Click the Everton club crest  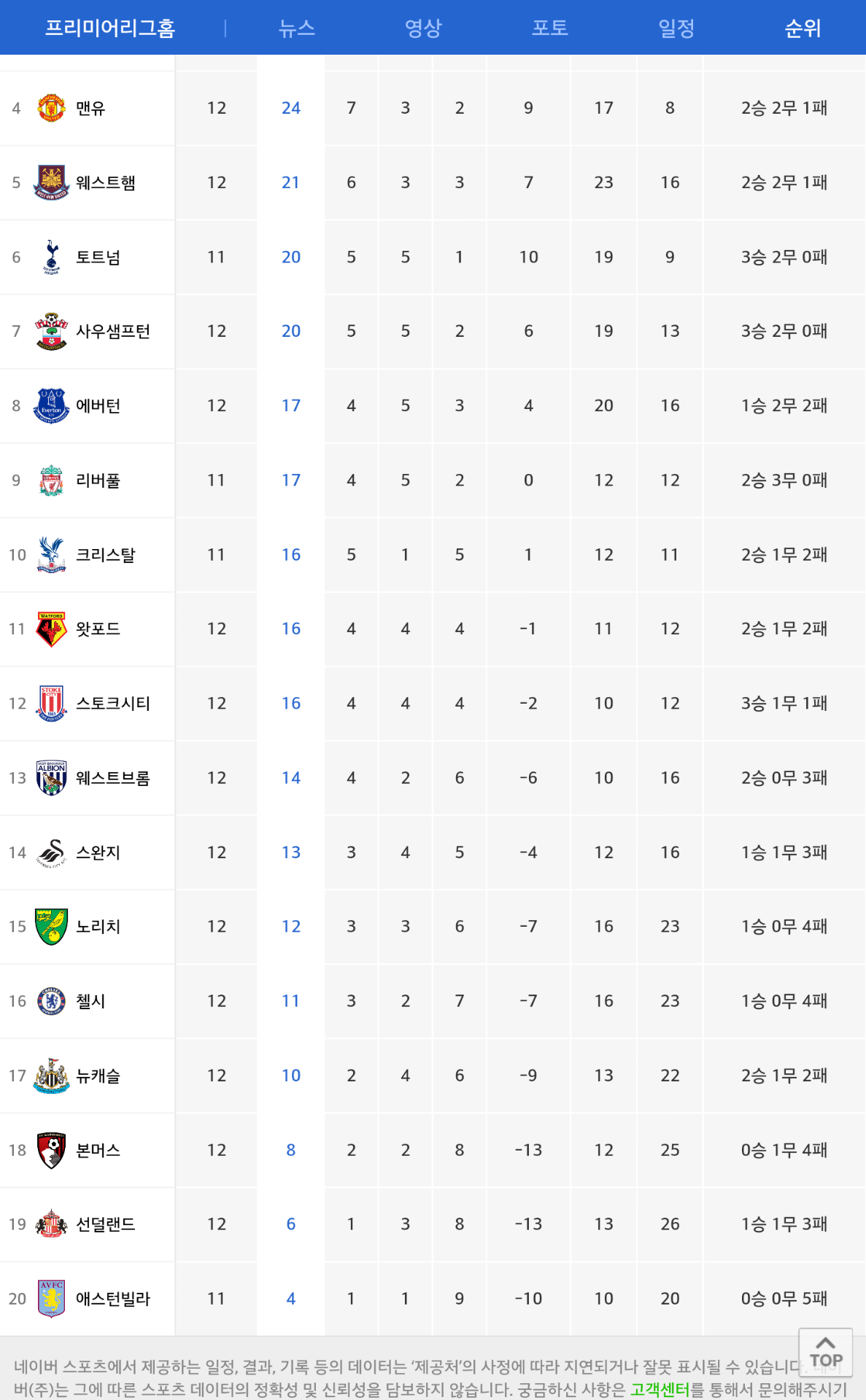pyautogui.click(x=51, y=405)
